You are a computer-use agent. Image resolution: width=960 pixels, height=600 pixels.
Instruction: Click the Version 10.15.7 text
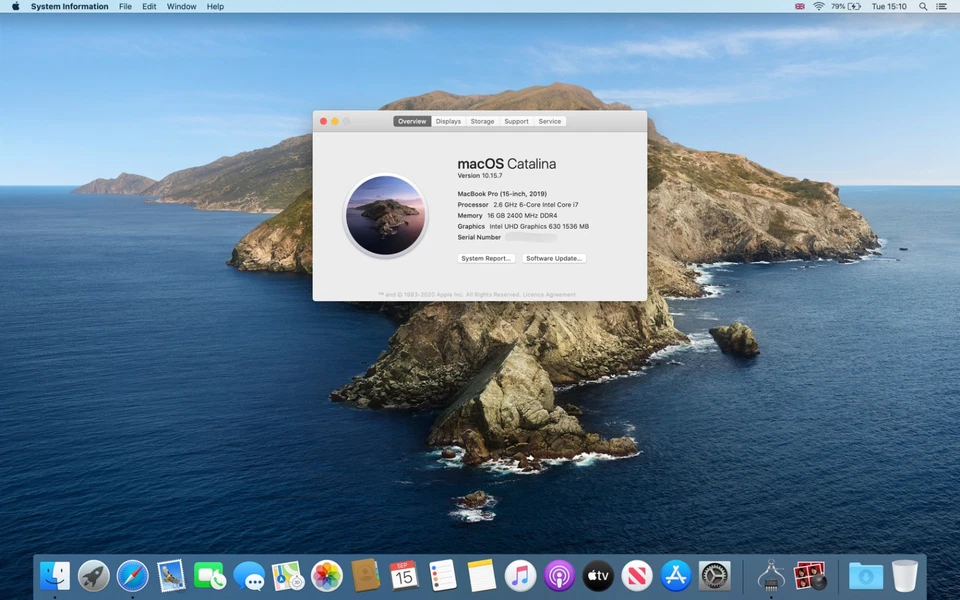[x=480, y=176]
